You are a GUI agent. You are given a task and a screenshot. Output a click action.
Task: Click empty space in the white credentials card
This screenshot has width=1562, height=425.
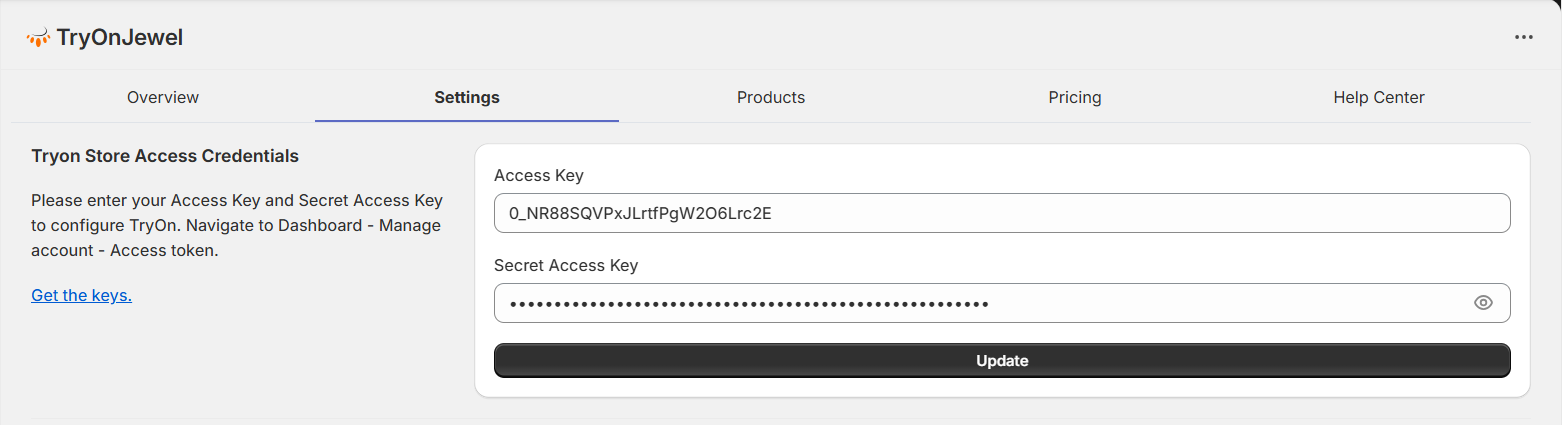(1000, 387)
